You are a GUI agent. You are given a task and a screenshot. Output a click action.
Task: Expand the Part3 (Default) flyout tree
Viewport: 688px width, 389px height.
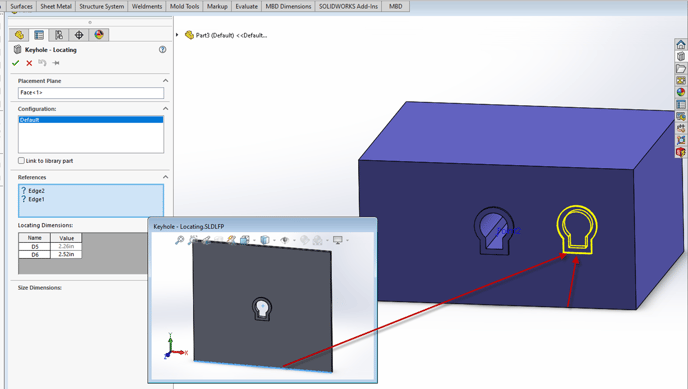(x=177, y=35)
